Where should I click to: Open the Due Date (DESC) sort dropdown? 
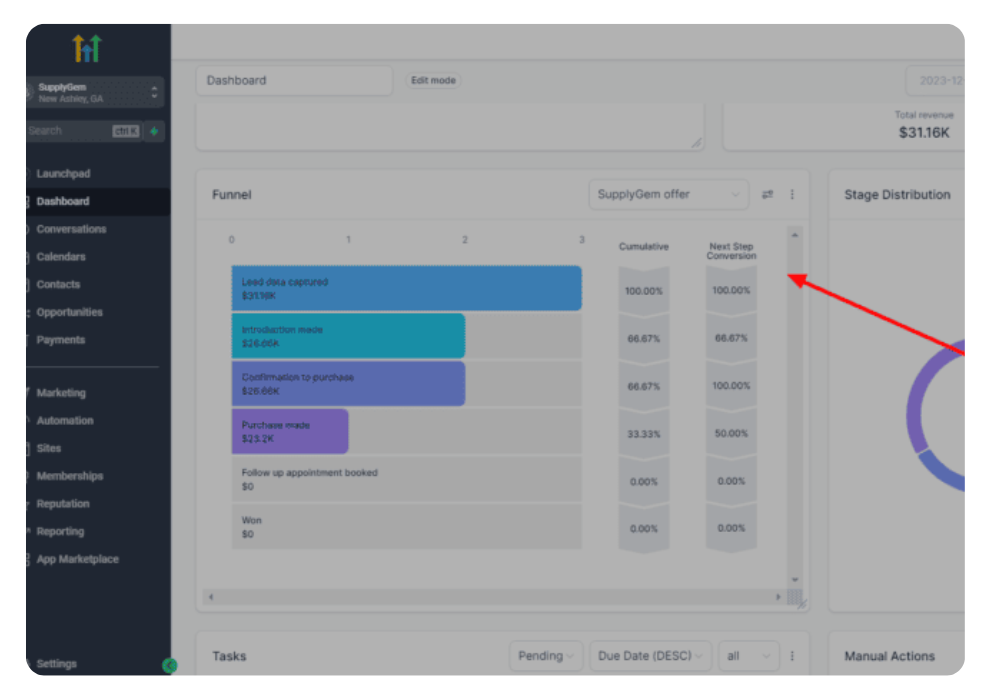coord(650,656)
